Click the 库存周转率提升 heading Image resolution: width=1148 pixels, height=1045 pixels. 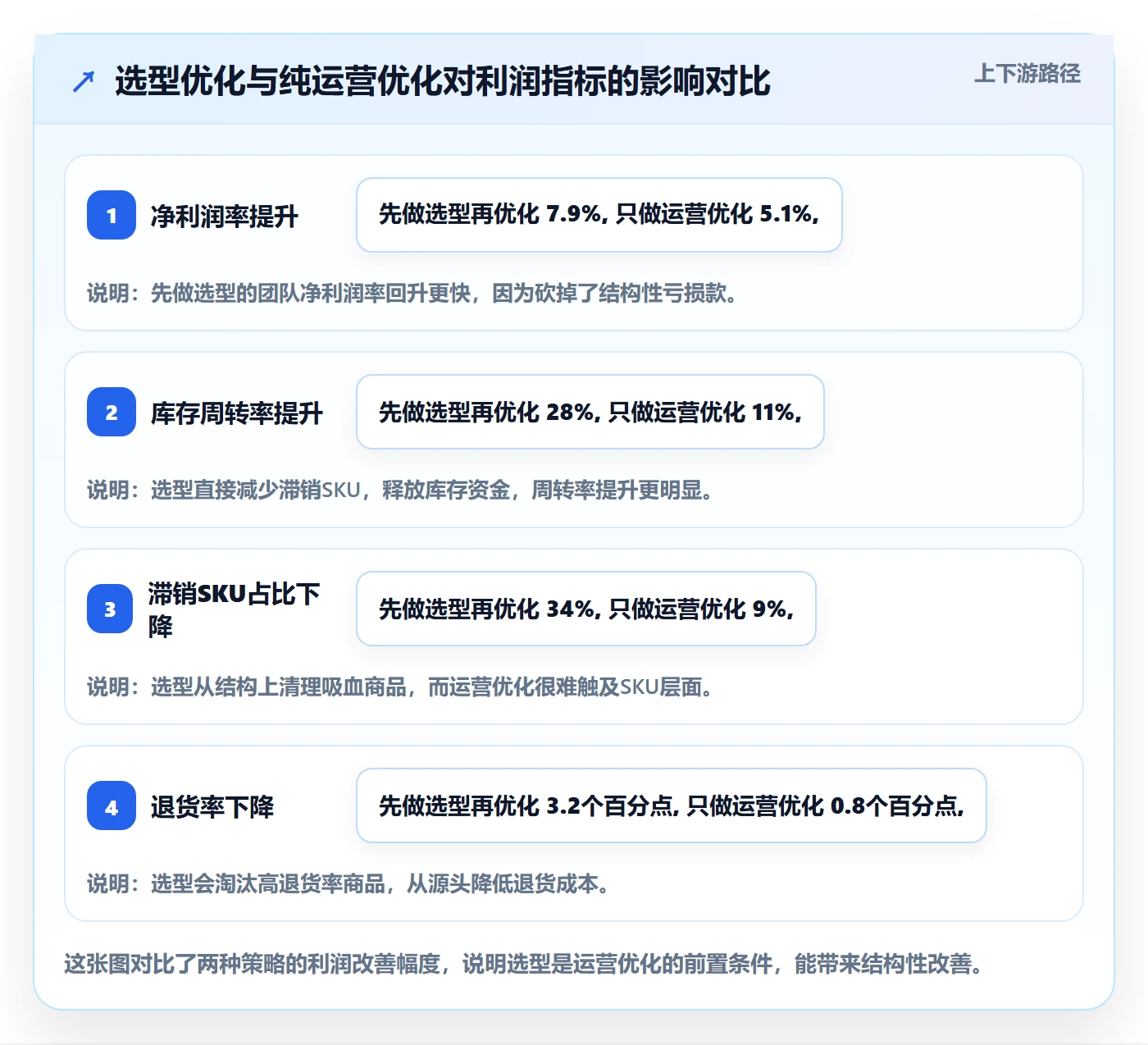coord(237,413)
